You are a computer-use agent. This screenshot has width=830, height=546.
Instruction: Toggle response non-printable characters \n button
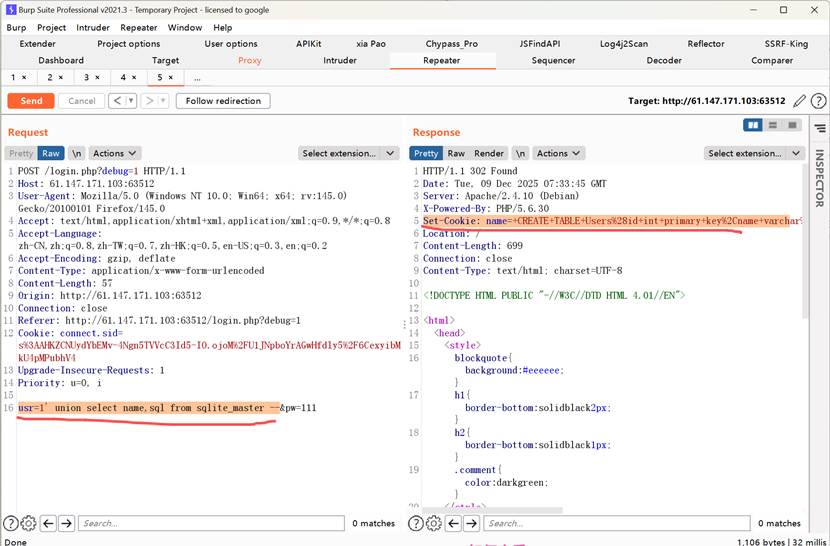(520, 153)
